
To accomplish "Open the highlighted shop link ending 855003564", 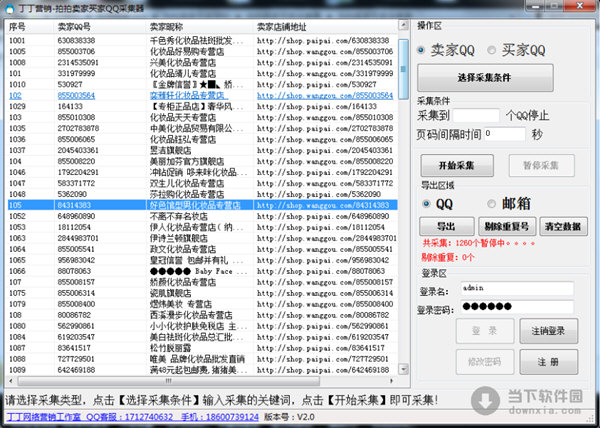I will click(x=325, y=96).
